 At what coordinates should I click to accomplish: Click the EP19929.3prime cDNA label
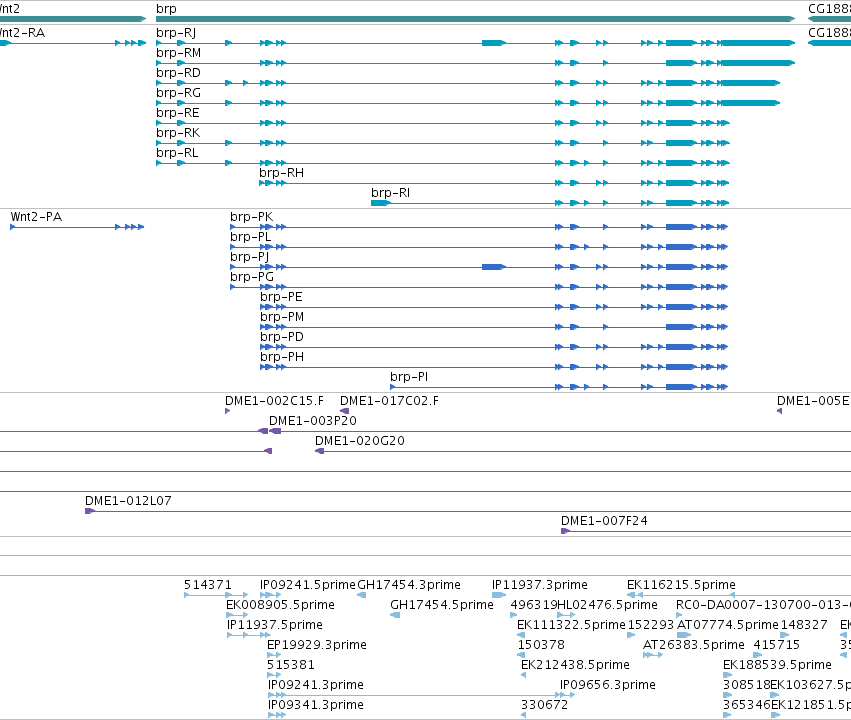point(317,645)
